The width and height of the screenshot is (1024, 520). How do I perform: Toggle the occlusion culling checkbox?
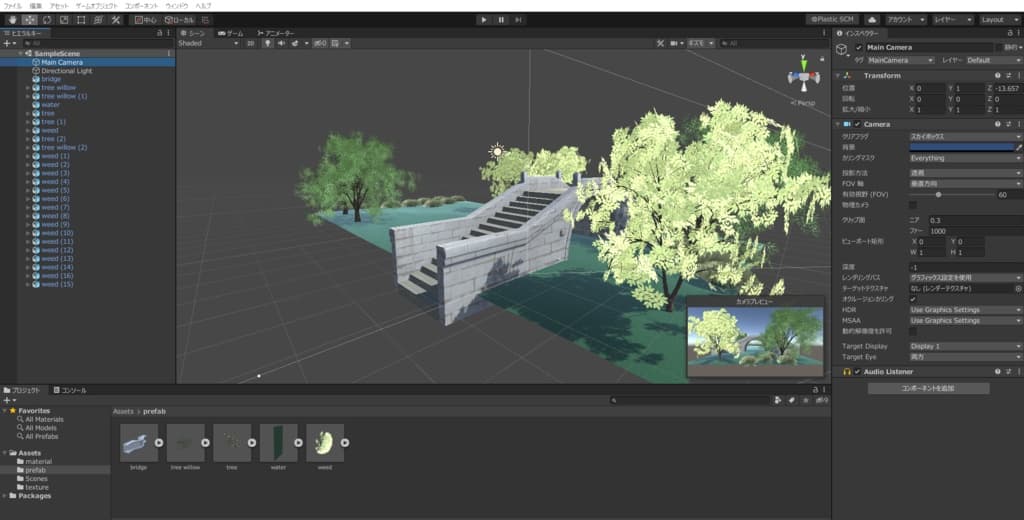click(913, 299)
